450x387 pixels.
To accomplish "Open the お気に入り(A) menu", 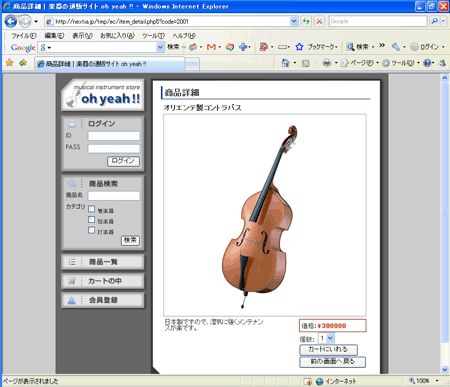I will (117, 35).
